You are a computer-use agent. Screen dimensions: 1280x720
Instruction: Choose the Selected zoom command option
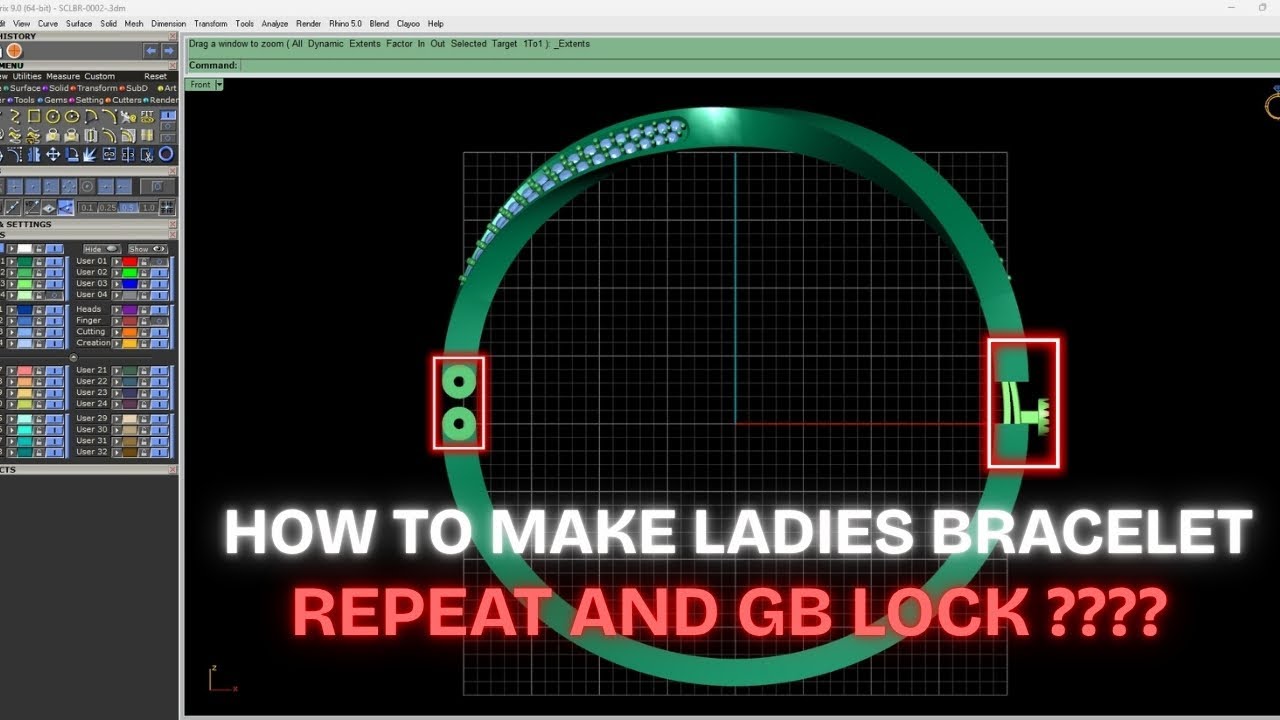pyautogui.click(x=468, y=44)
